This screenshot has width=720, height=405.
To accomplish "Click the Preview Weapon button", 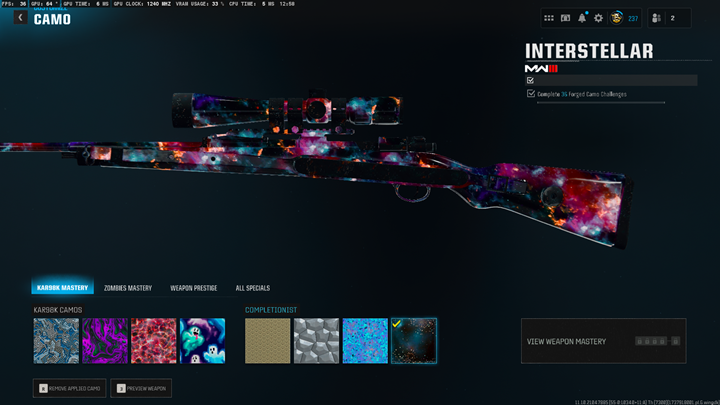I will pyautogui.click(x=141, y=388).
